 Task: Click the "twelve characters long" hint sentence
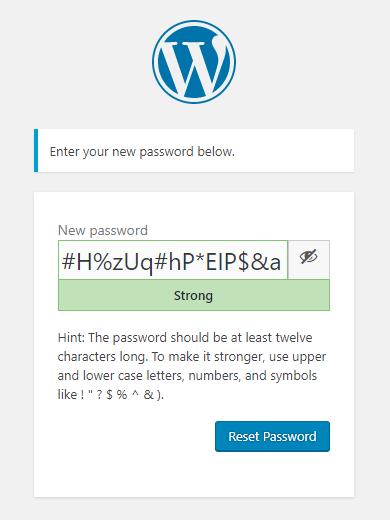(x=191, y=347)
